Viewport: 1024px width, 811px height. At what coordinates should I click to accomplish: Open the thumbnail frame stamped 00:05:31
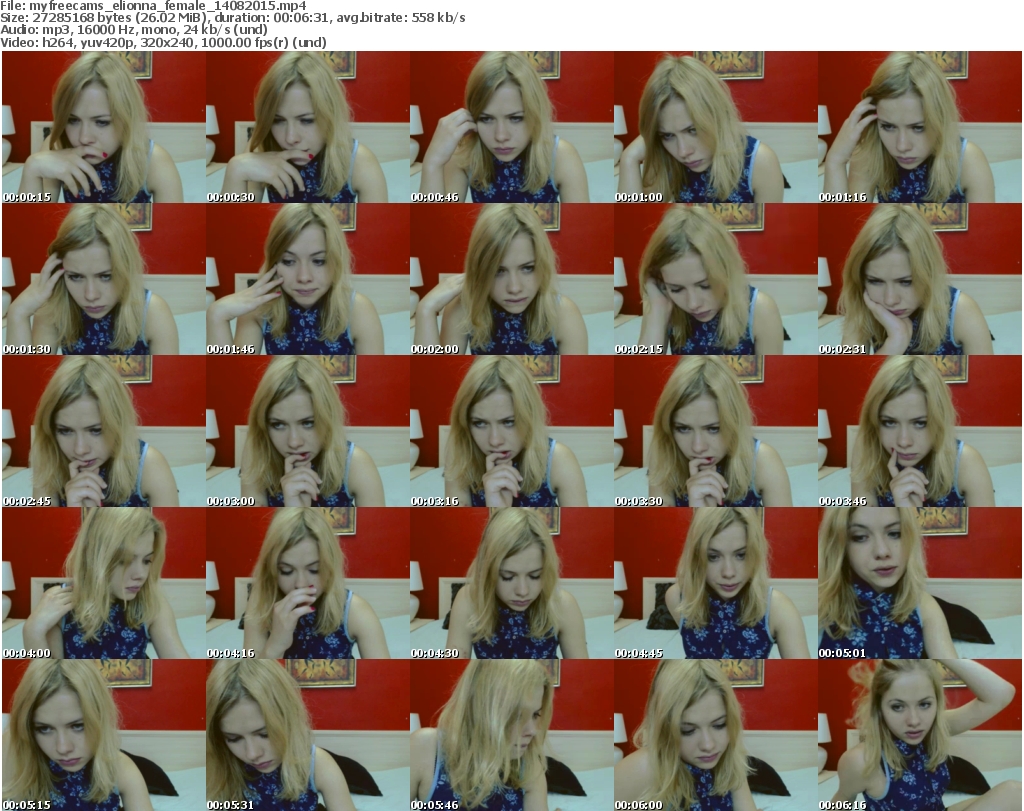(x=308, y=735)
